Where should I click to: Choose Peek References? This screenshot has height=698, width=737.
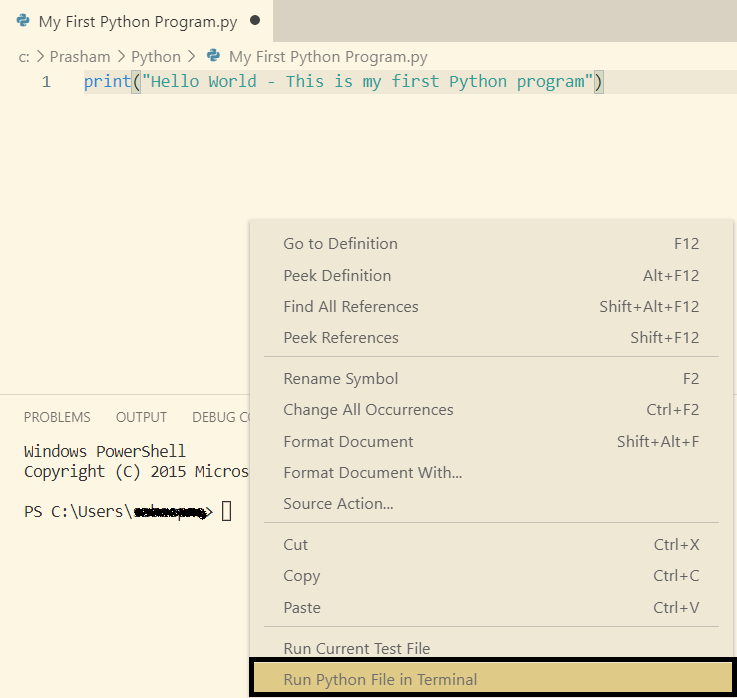(341, 338)
